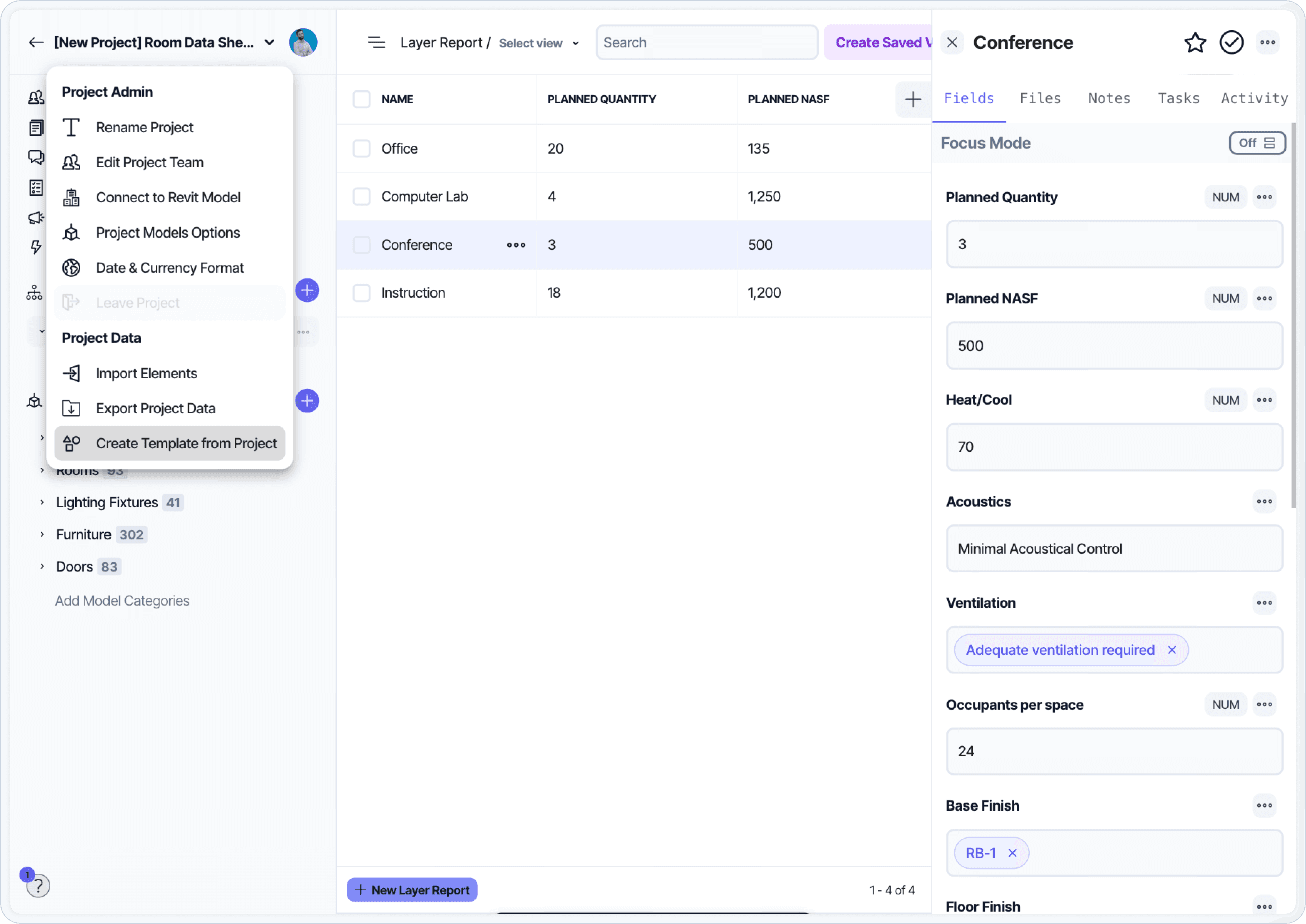Expand the Doors tree item
The height and width of the screenshot is (924, 1306).
[42, 566]
